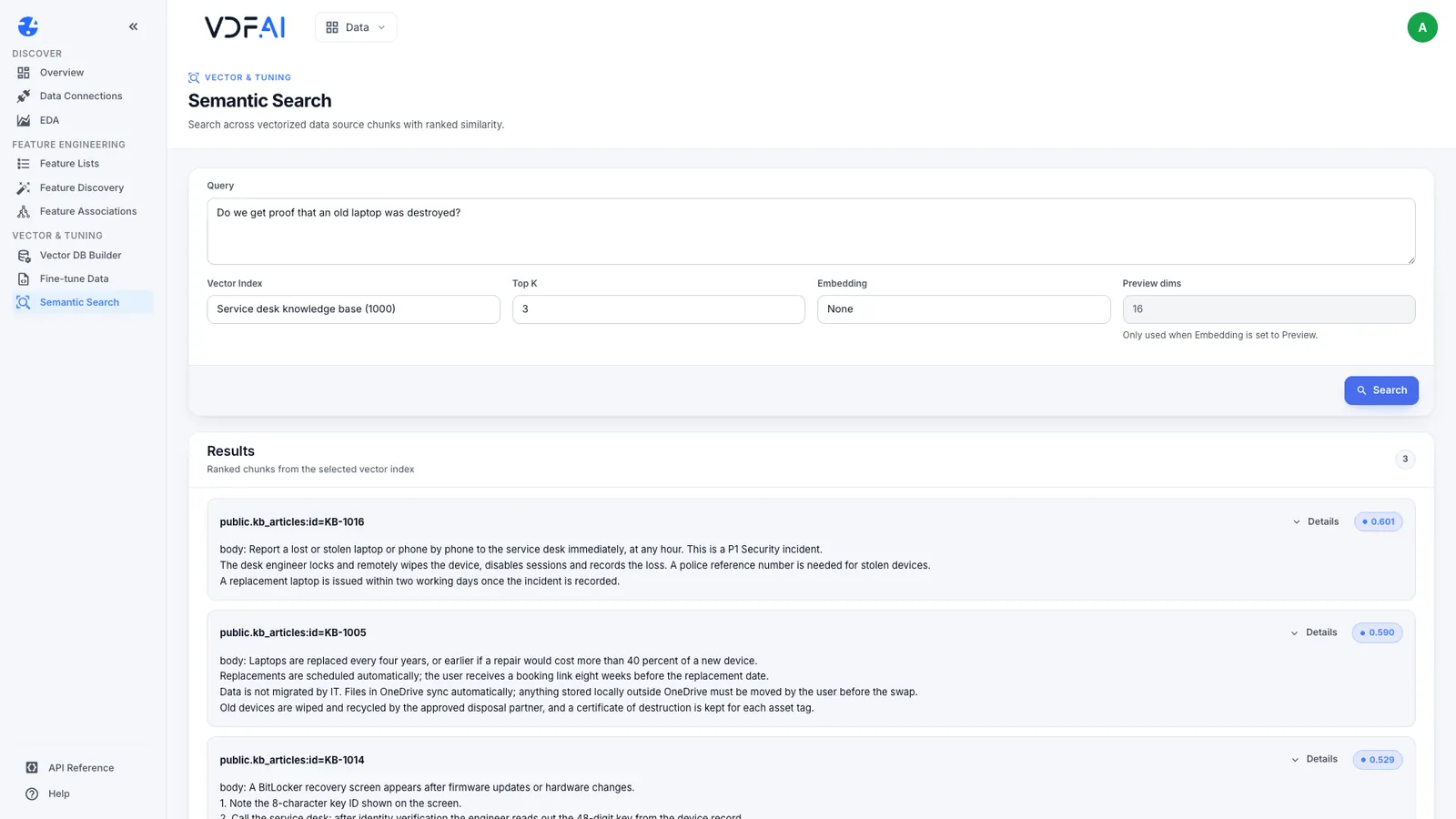Click the Feature Discovery wand icon
The width and height of the screenshot is (1456, 819).
(x=24, y=187)
